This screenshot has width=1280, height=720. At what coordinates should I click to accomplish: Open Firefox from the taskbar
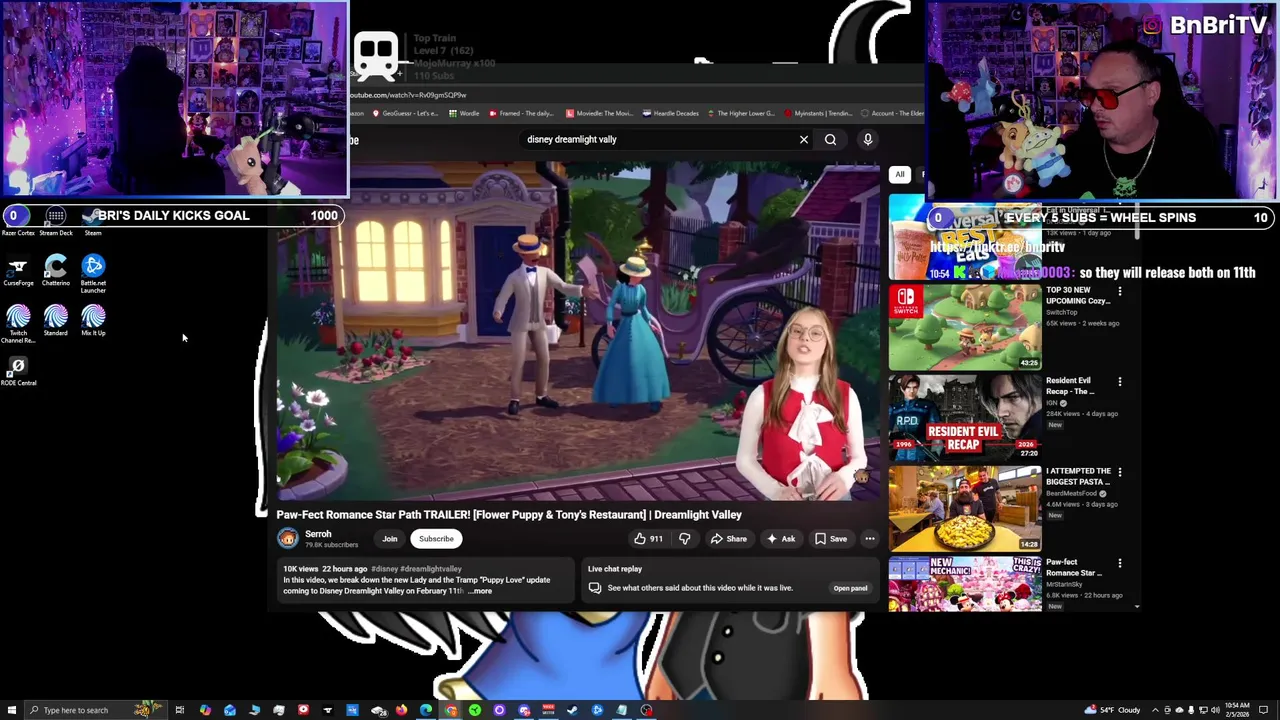click(401, 710)
